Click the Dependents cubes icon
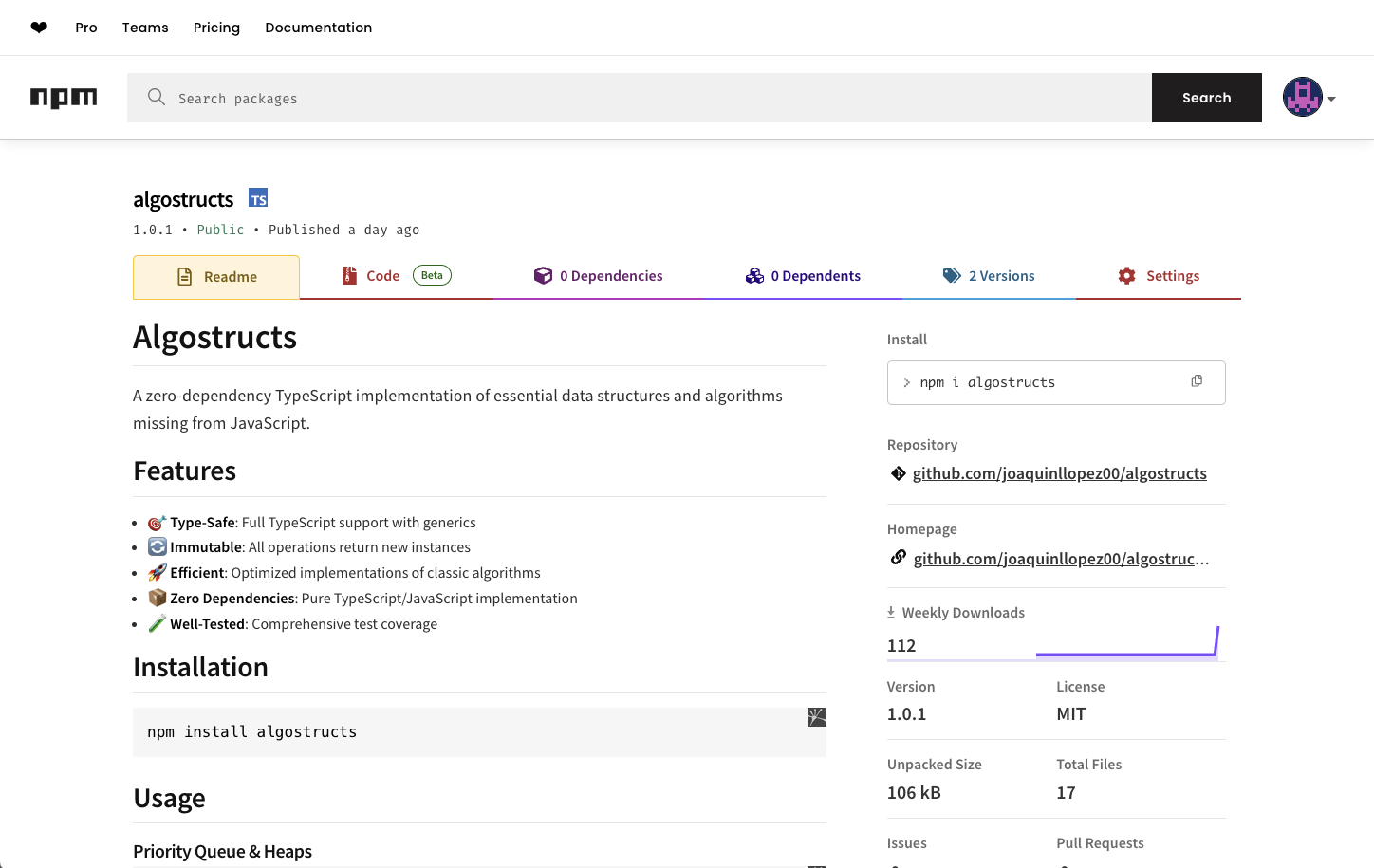The image size is (1374, 868). tap(754, 276)
